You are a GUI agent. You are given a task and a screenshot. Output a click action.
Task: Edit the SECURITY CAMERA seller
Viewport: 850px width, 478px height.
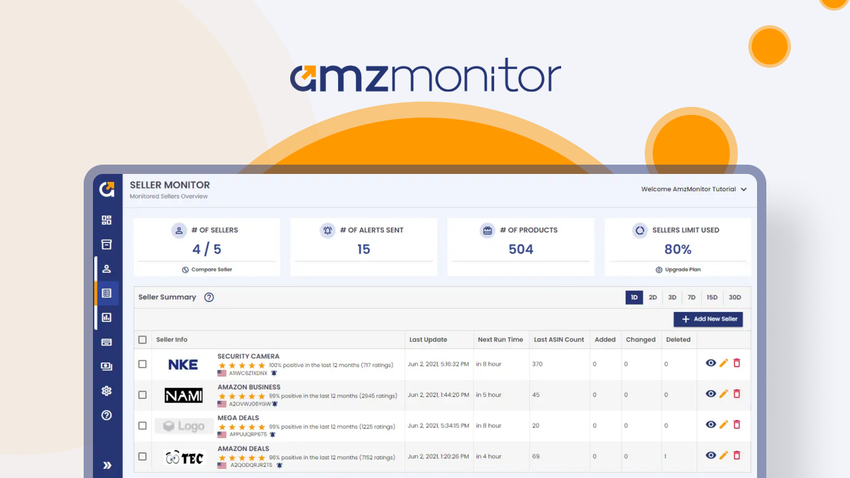(724, 363)
